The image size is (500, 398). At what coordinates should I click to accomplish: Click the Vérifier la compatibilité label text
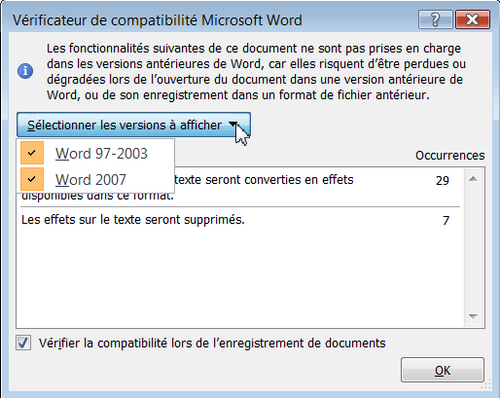[212, 343]
